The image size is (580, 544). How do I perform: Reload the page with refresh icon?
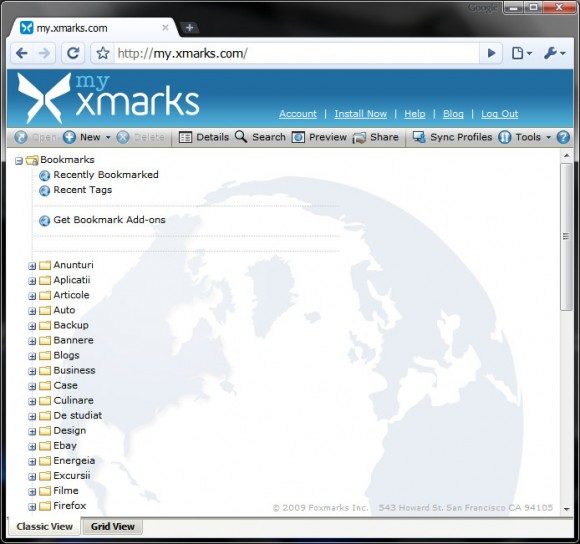point(73,54)
